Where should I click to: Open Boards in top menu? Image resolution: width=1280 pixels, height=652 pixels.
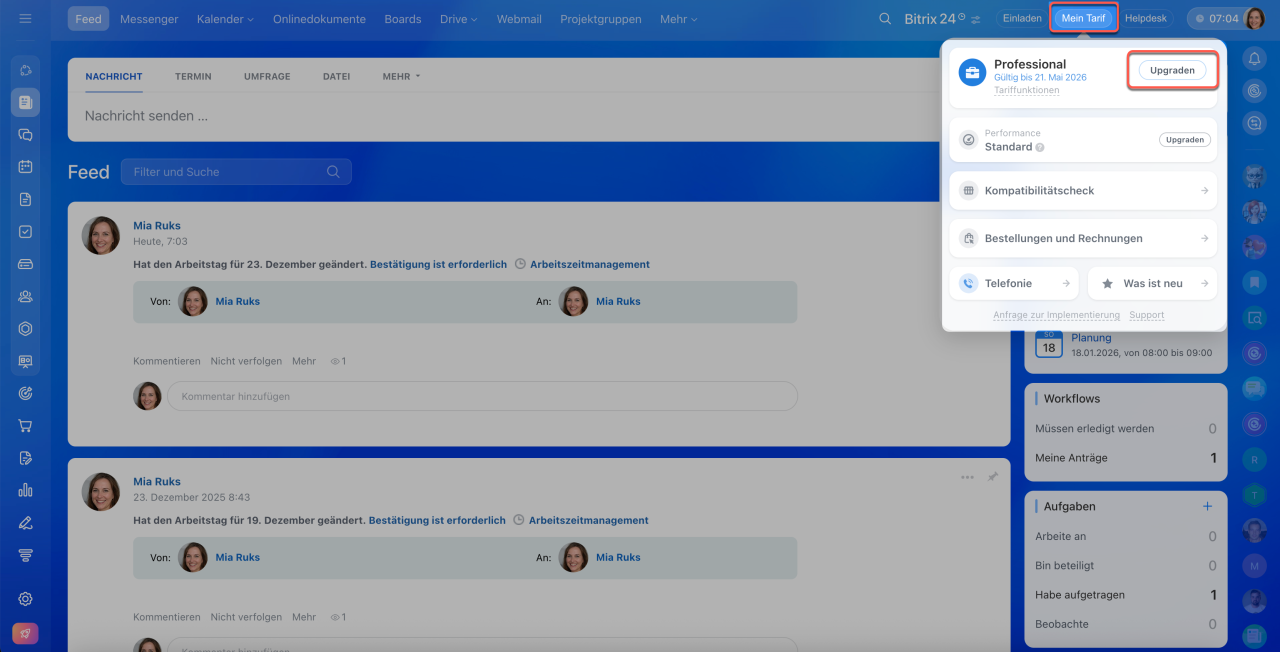click(403, 19)
